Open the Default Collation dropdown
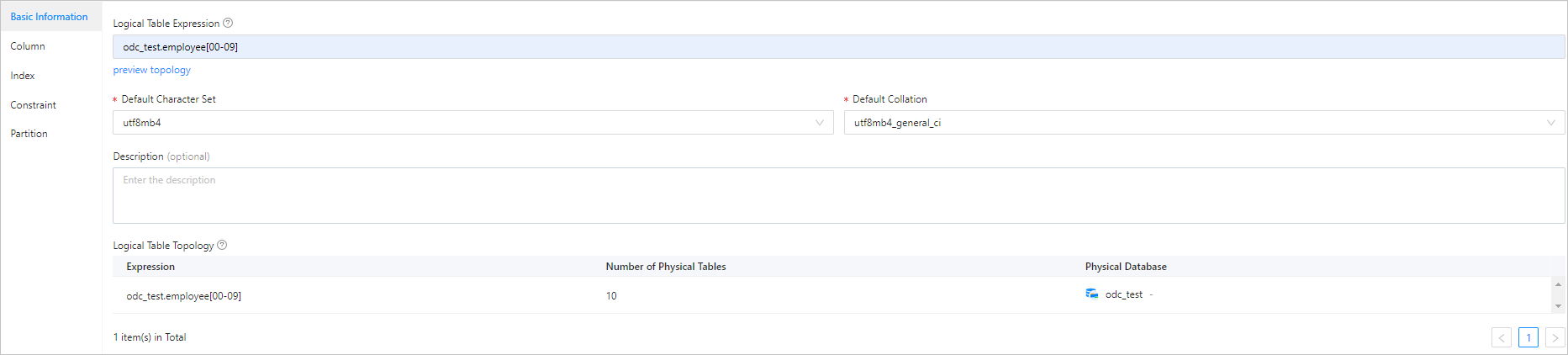Viewport: 1568px width, 355px height. 1204,123
